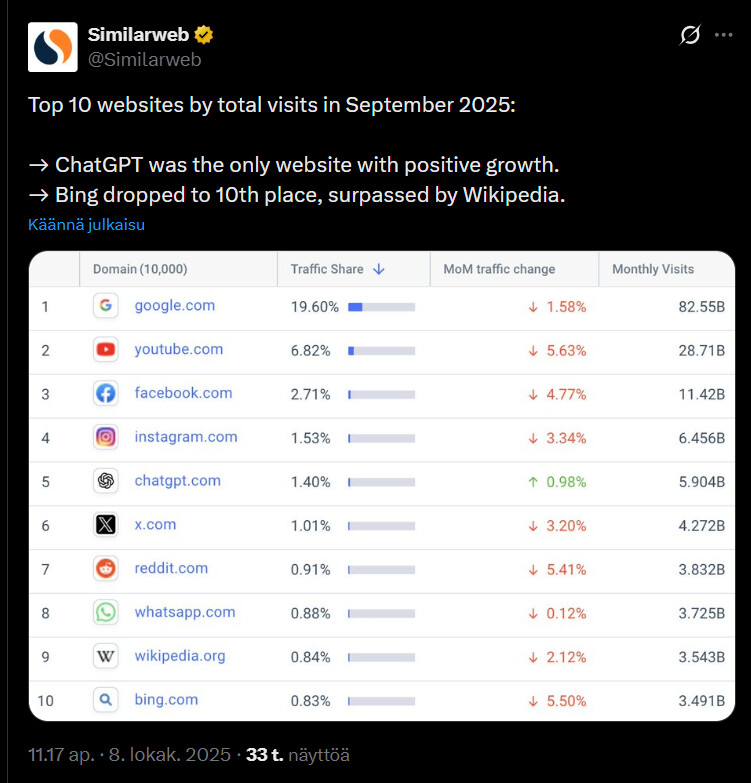Open the three-dot more options menu
This screenshot has width=751, height=783.
[x=724, y=35]
